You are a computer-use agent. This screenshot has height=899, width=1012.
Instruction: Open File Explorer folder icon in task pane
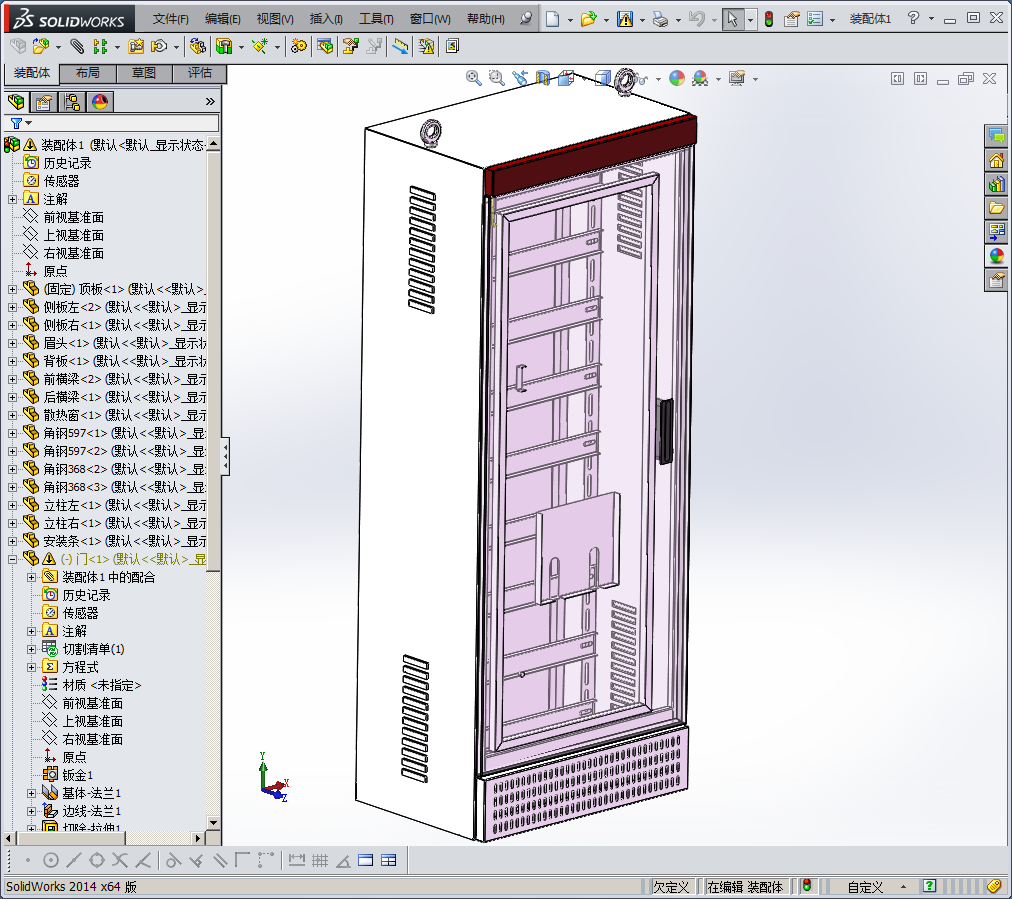(x=997, y=207)
